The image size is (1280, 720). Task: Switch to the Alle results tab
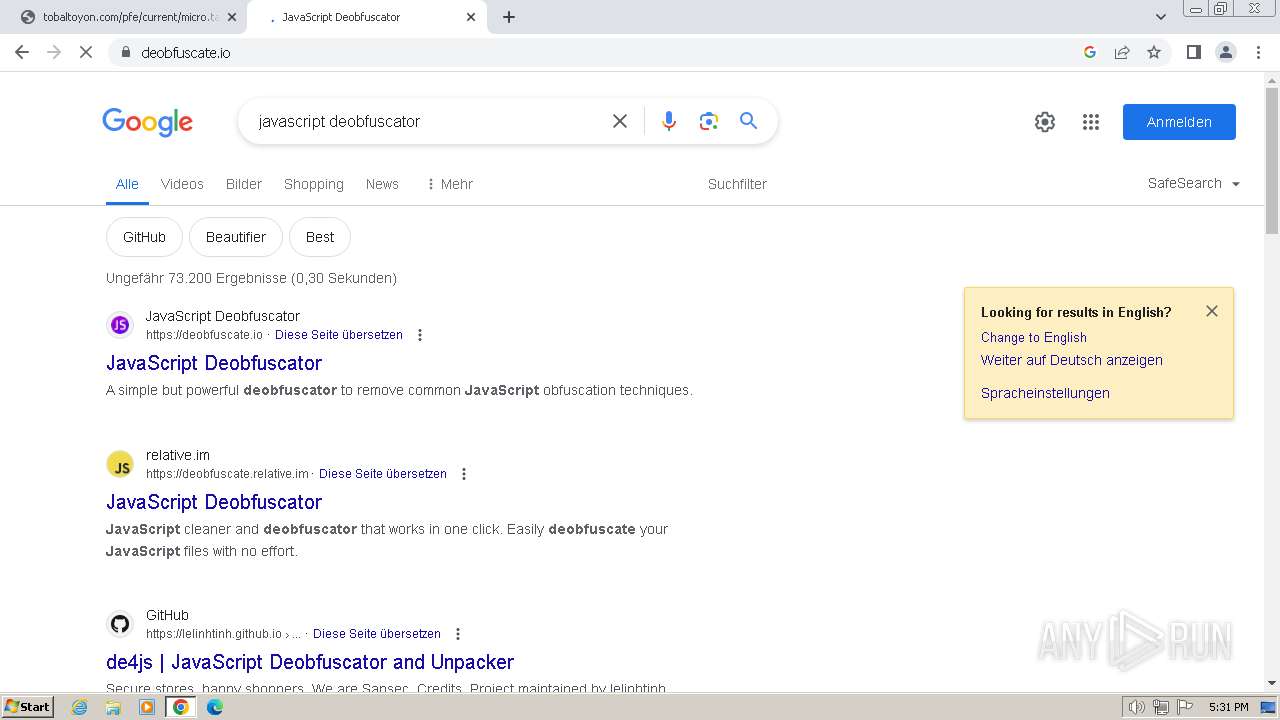click(x=127, y=184)
